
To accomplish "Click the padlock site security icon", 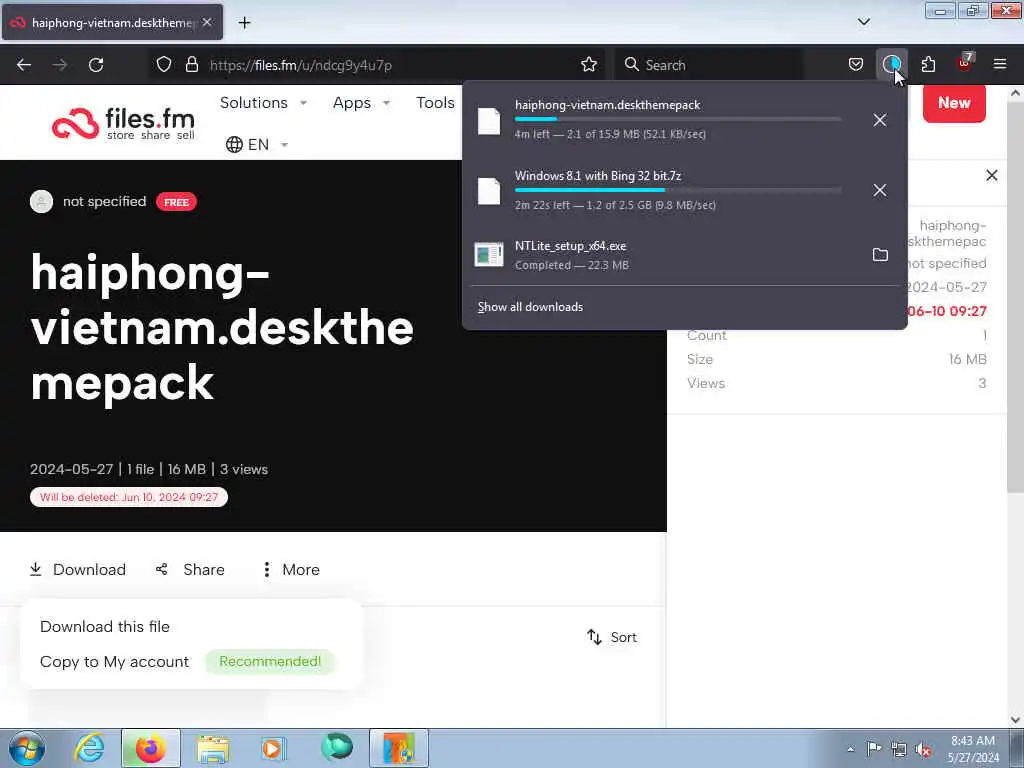I will pos(191,65).
